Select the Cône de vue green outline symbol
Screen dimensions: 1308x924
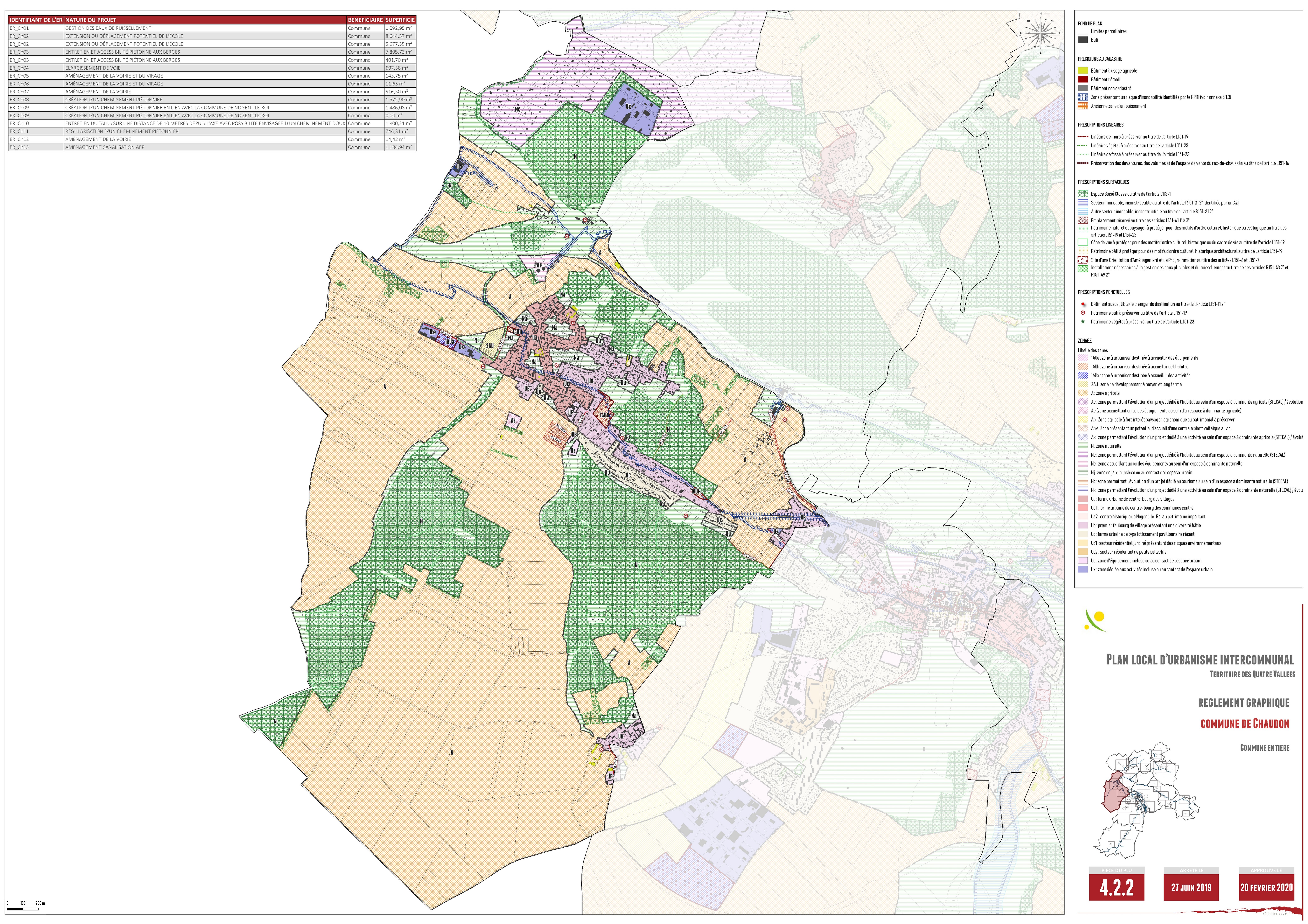click(1083, 242)
